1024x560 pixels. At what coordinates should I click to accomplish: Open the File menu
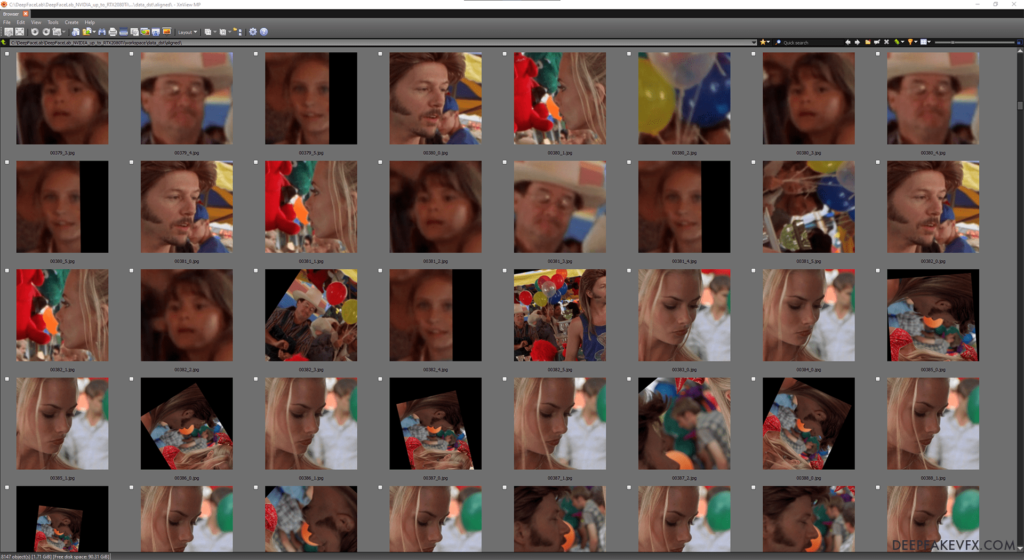(7, 22)
